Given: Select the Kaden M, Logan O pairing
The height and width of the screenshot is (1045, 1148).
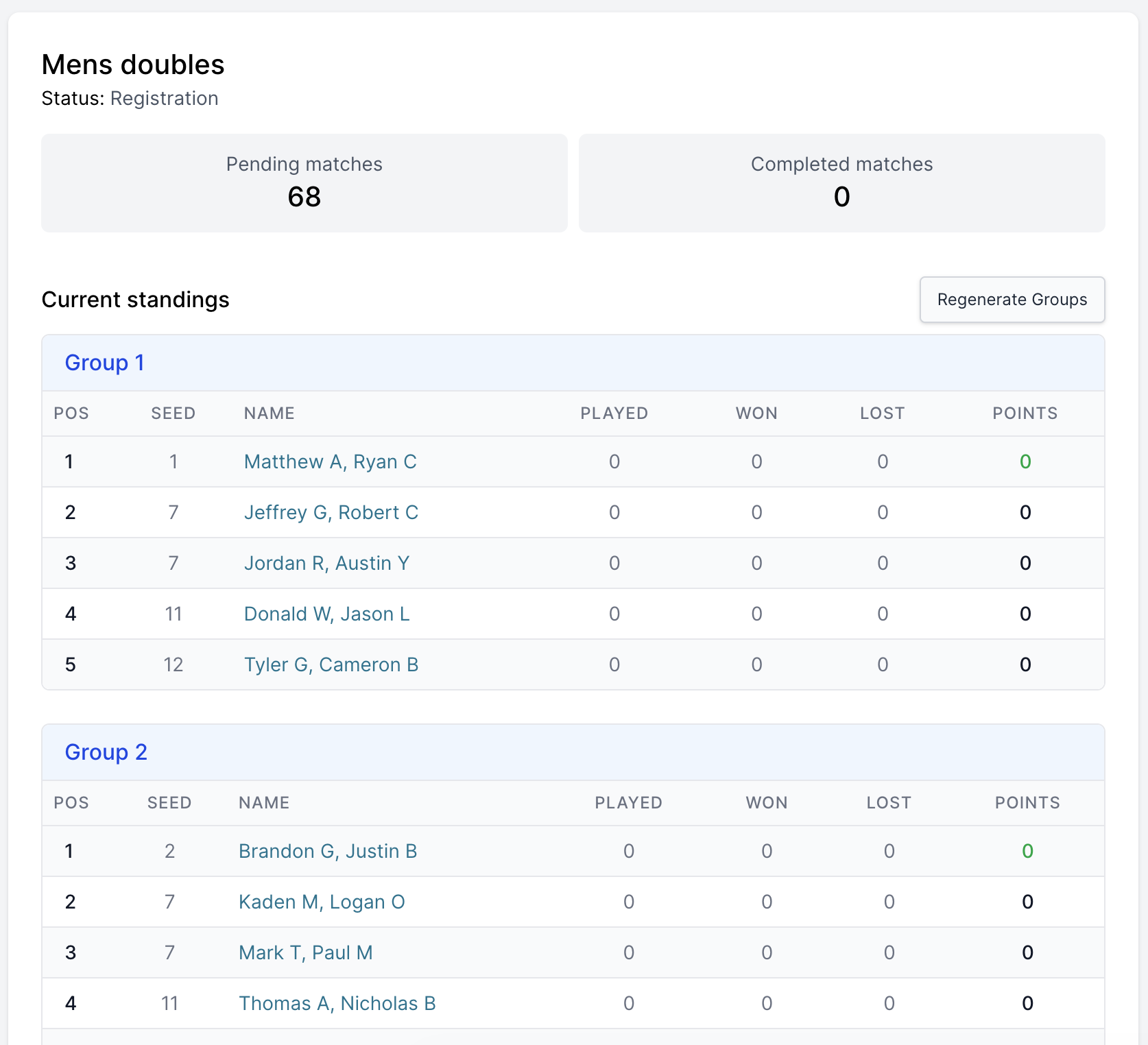Looking at the screenshot, I should tap(322, 902).
